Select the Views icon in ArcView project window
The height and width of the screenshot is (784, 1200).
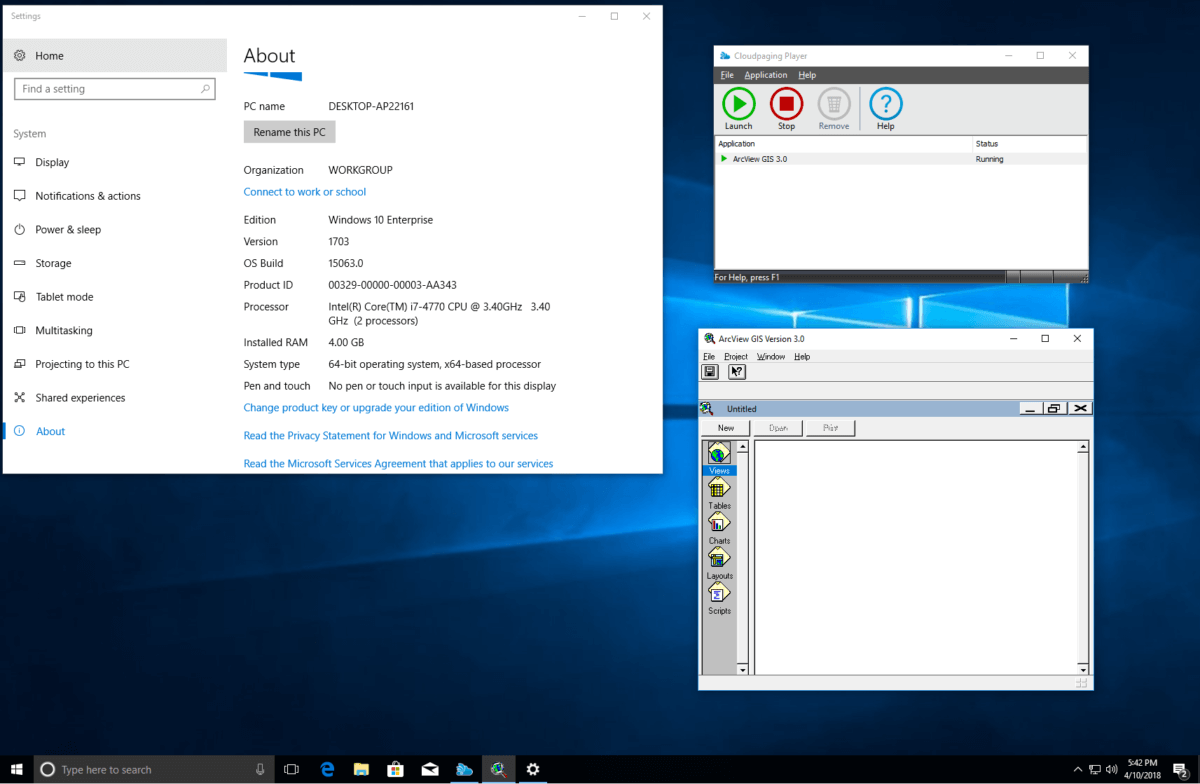point(719,453)
